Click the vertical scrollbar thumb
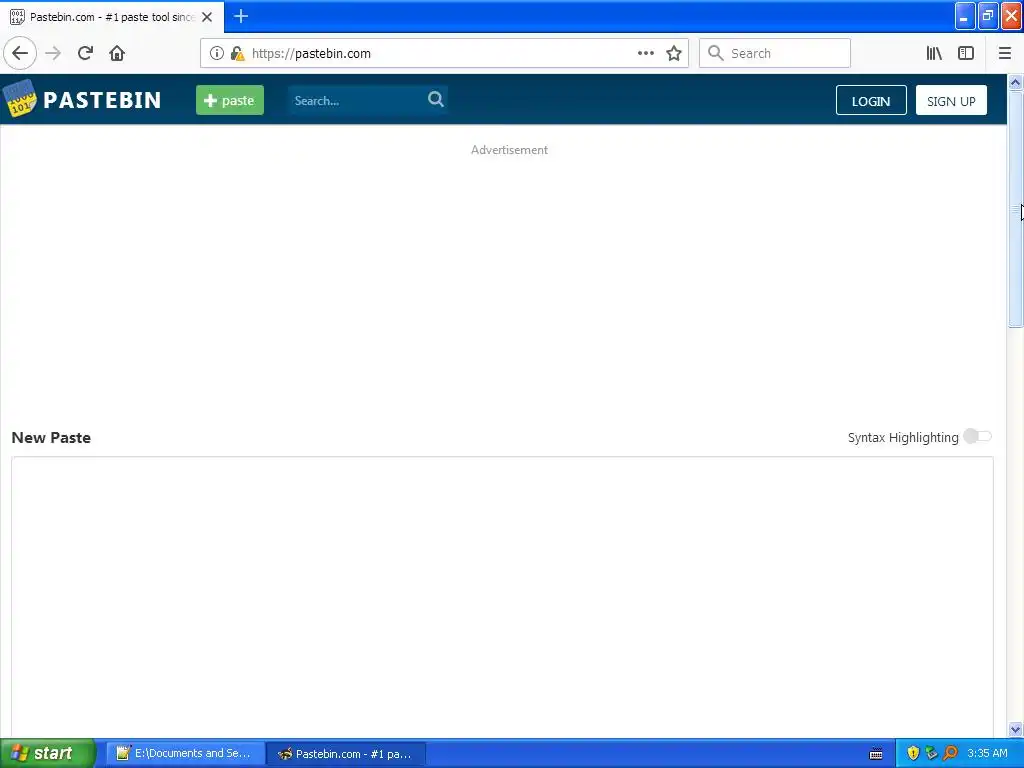The width and height of the screenshot is (1024, 768). [x=1016, y=209]
